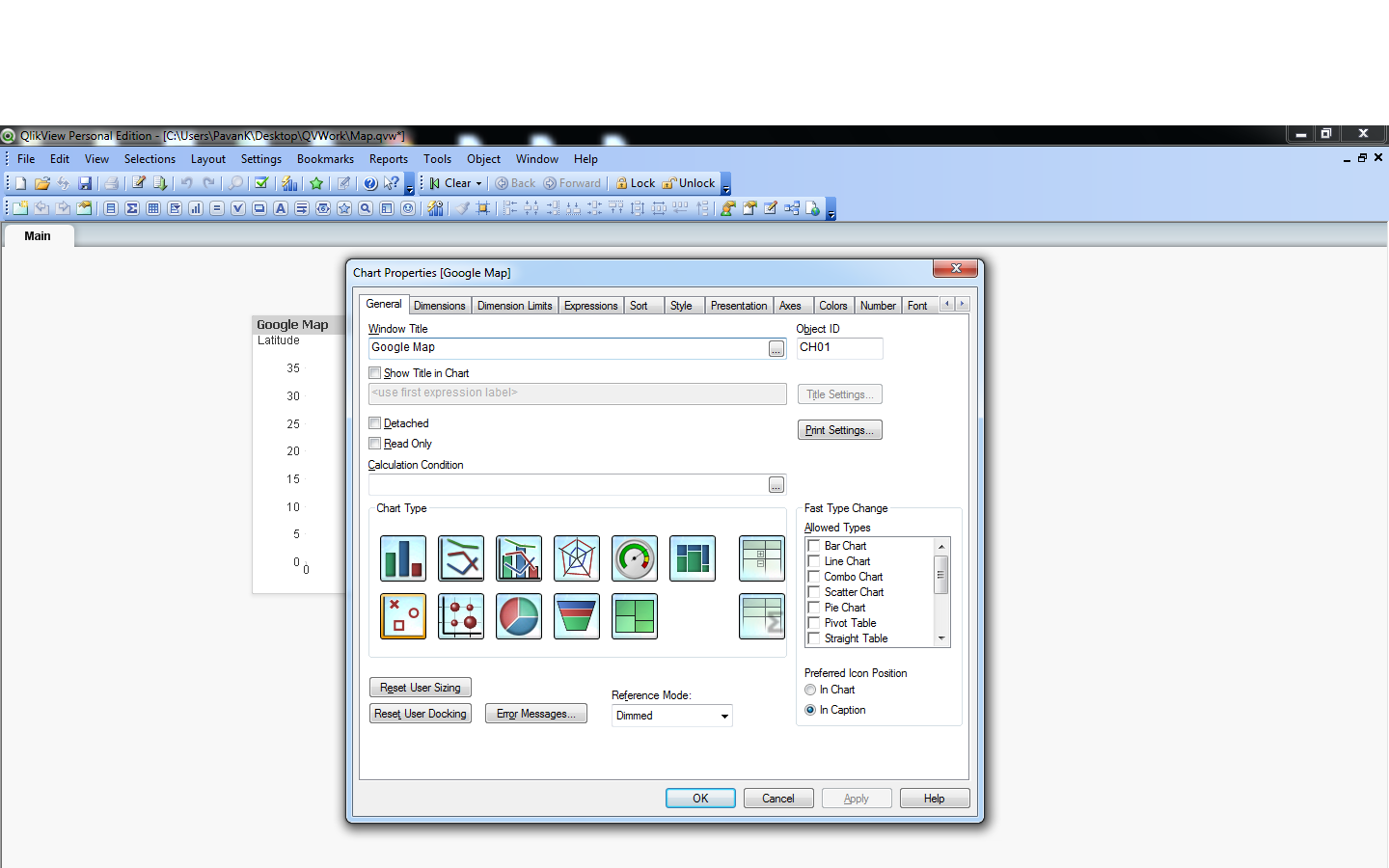This screenshot has width=1389, height=868.
Task: Select the Gauge Chart type icon
Action: [635, 558]
